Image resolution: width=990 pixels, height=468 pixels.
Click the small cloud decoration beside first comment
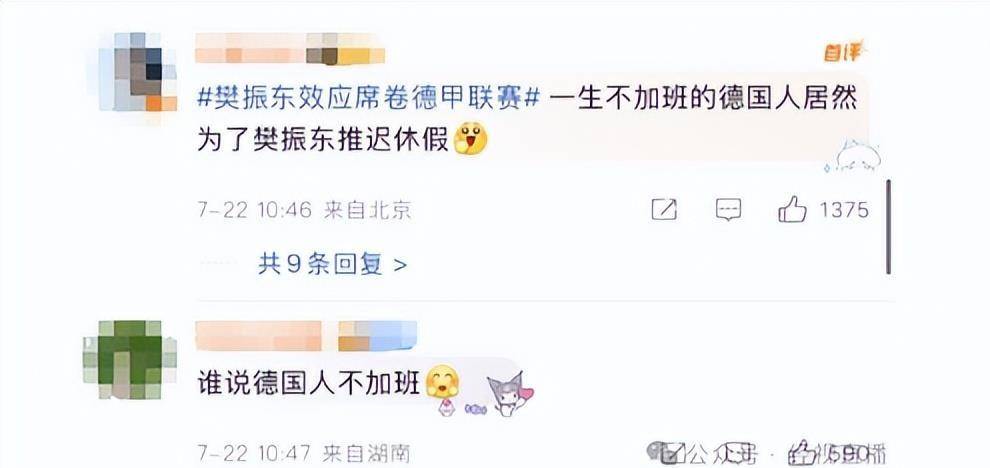click(x=853, y=156)
